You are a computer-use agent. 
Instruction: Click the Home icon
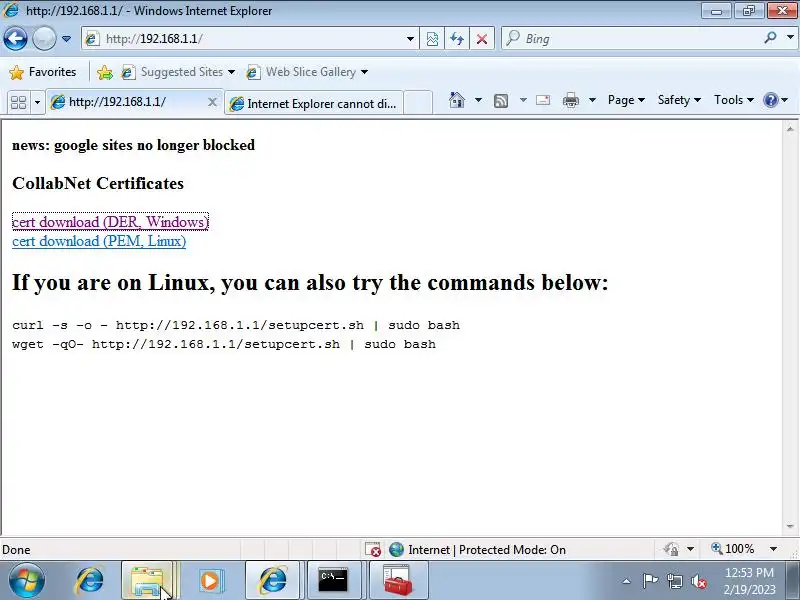coord(457,100)
